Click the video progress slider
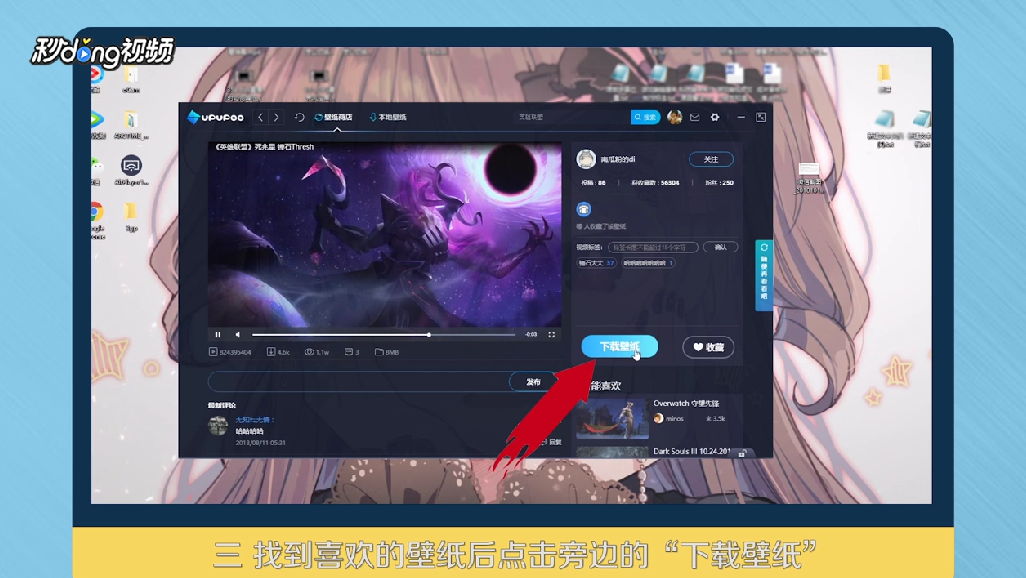The image size is (1026, 578). [x=383, y=334]
